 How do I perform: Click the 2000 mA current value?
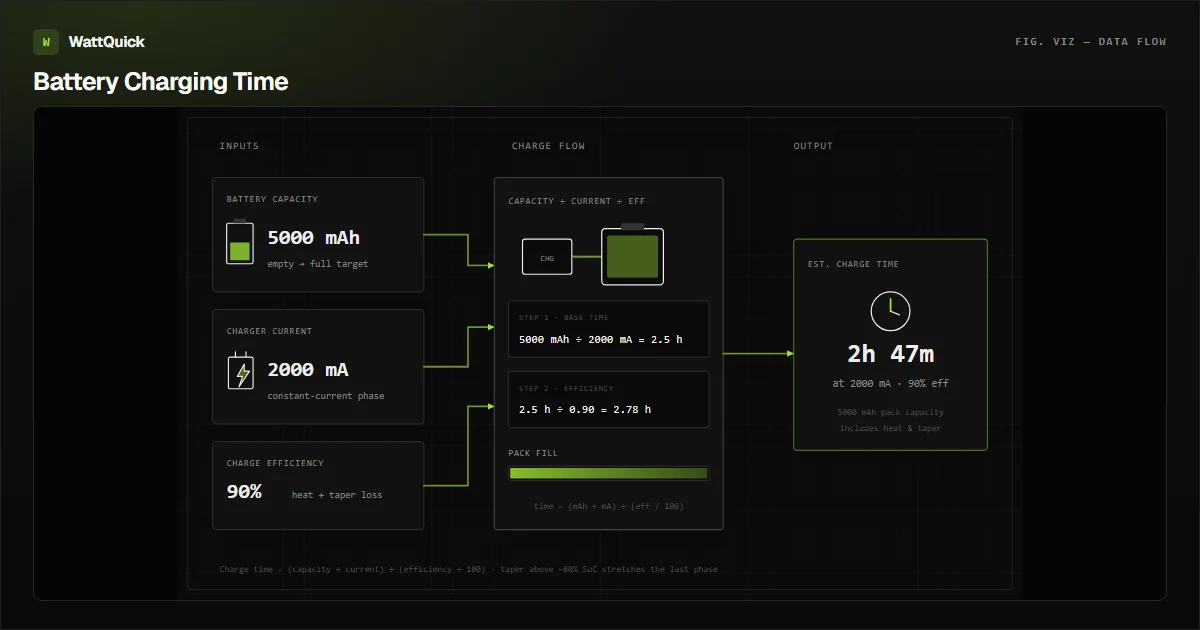(x=308, y=370)
